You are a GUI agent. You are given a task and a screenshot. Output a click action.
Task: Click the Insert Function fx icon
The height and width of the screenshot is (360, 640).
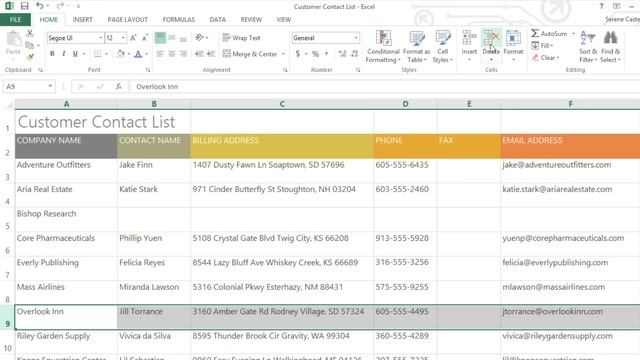118,87
